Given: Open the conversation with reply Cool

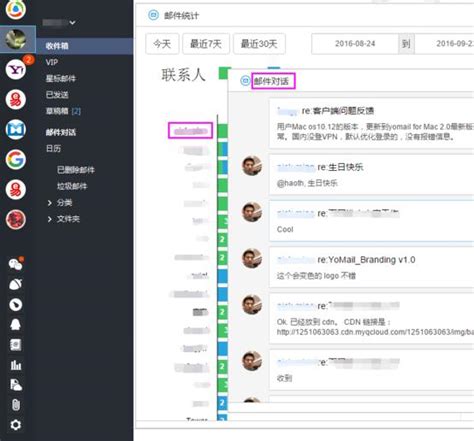Looking at the screenshot, I should click(371, 221).
